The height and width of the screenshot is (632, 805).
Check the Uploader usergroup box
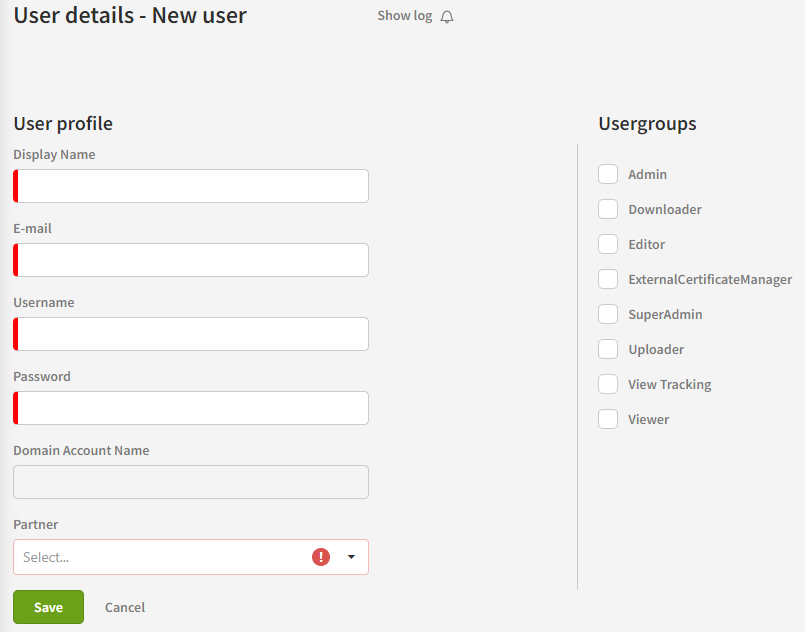pyautogui.click(x=608, y=350)
